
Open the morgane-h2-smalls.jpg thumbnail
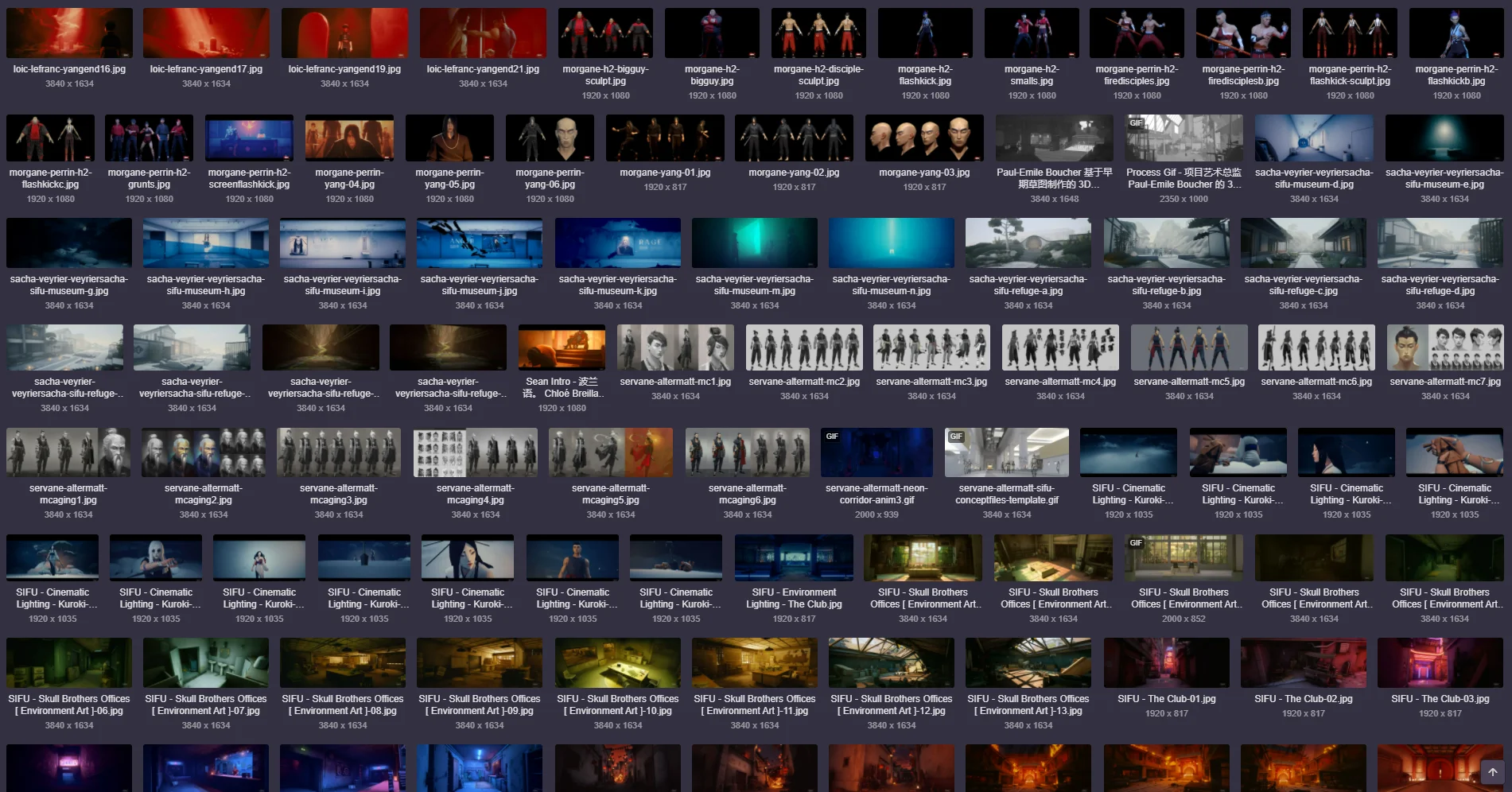pos(1031,33)
